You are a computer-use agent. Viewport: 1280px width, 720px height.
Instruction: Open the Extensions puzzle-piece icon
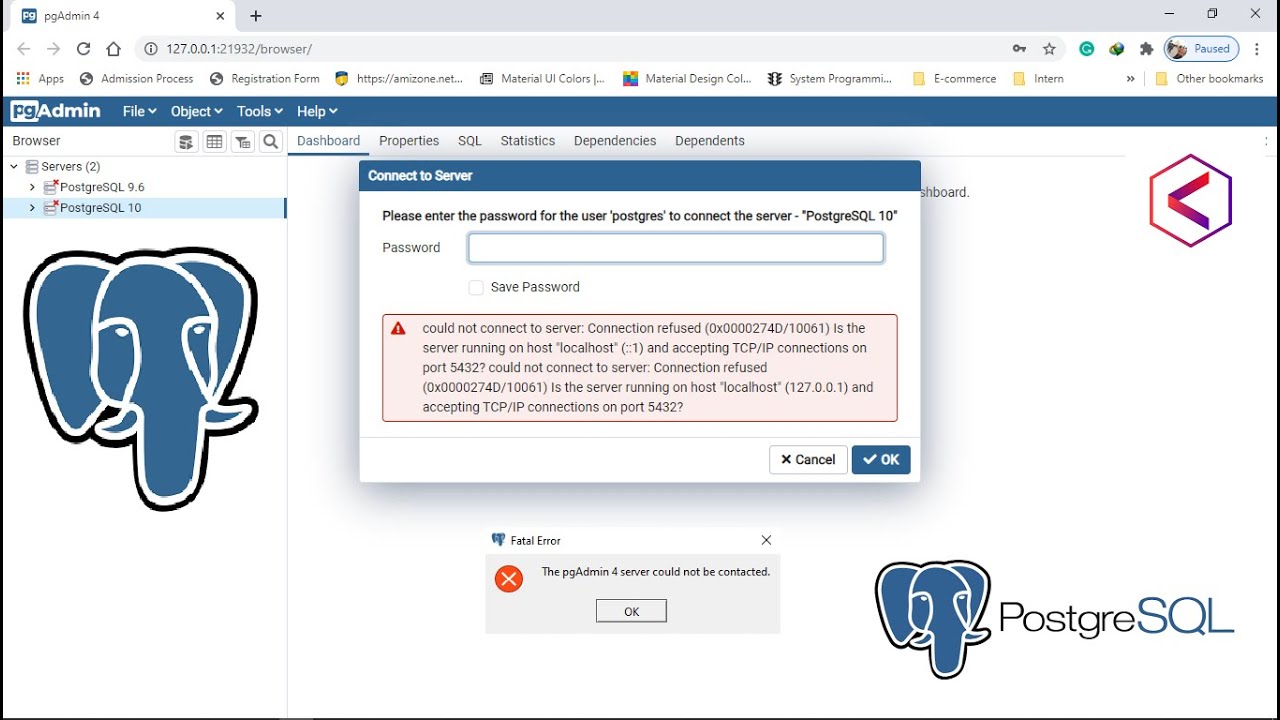click(1146, 48)
